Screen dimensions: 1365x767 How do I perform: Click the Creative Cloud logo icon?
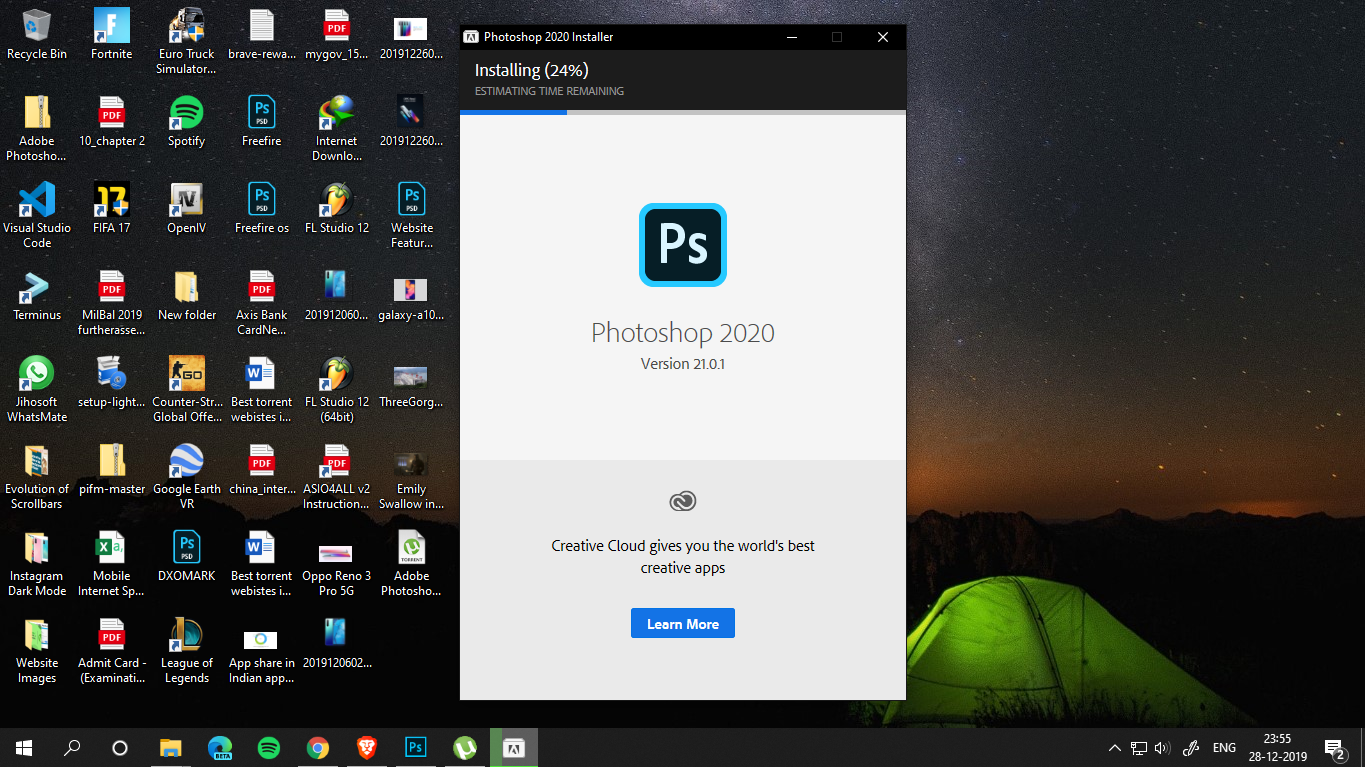(x=683, y=501)
